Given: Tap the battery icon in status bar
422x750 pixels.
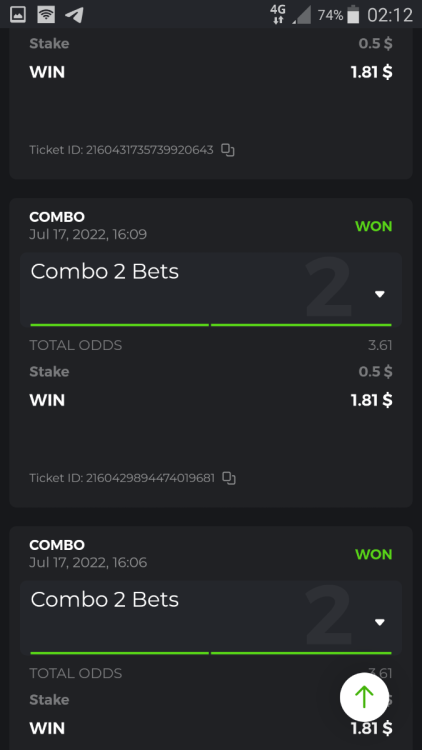Looking at the screenshot, I should click(x=353, y=15).
